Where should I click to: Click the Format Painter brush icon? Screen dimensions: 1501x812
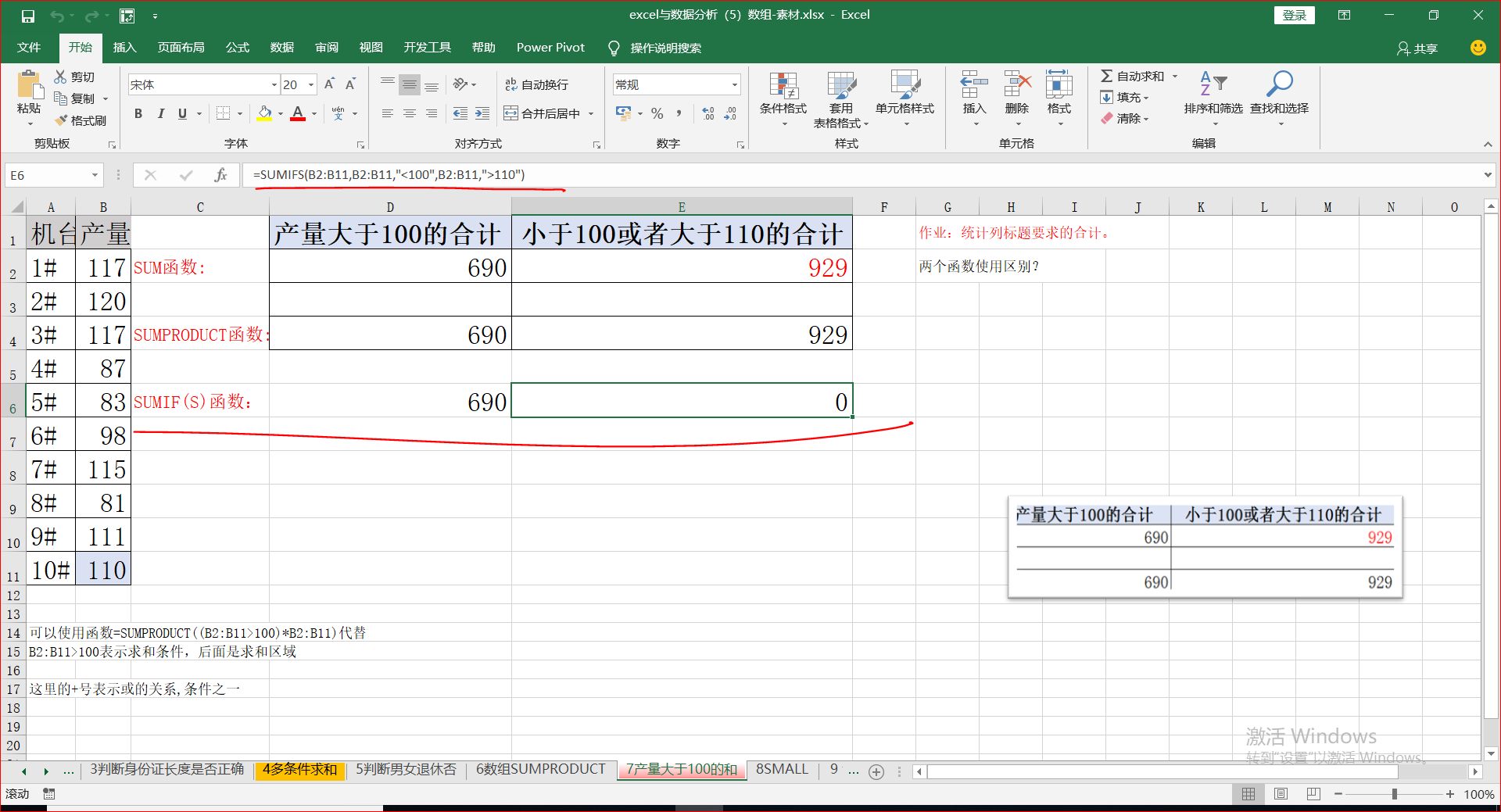[60, 120]
